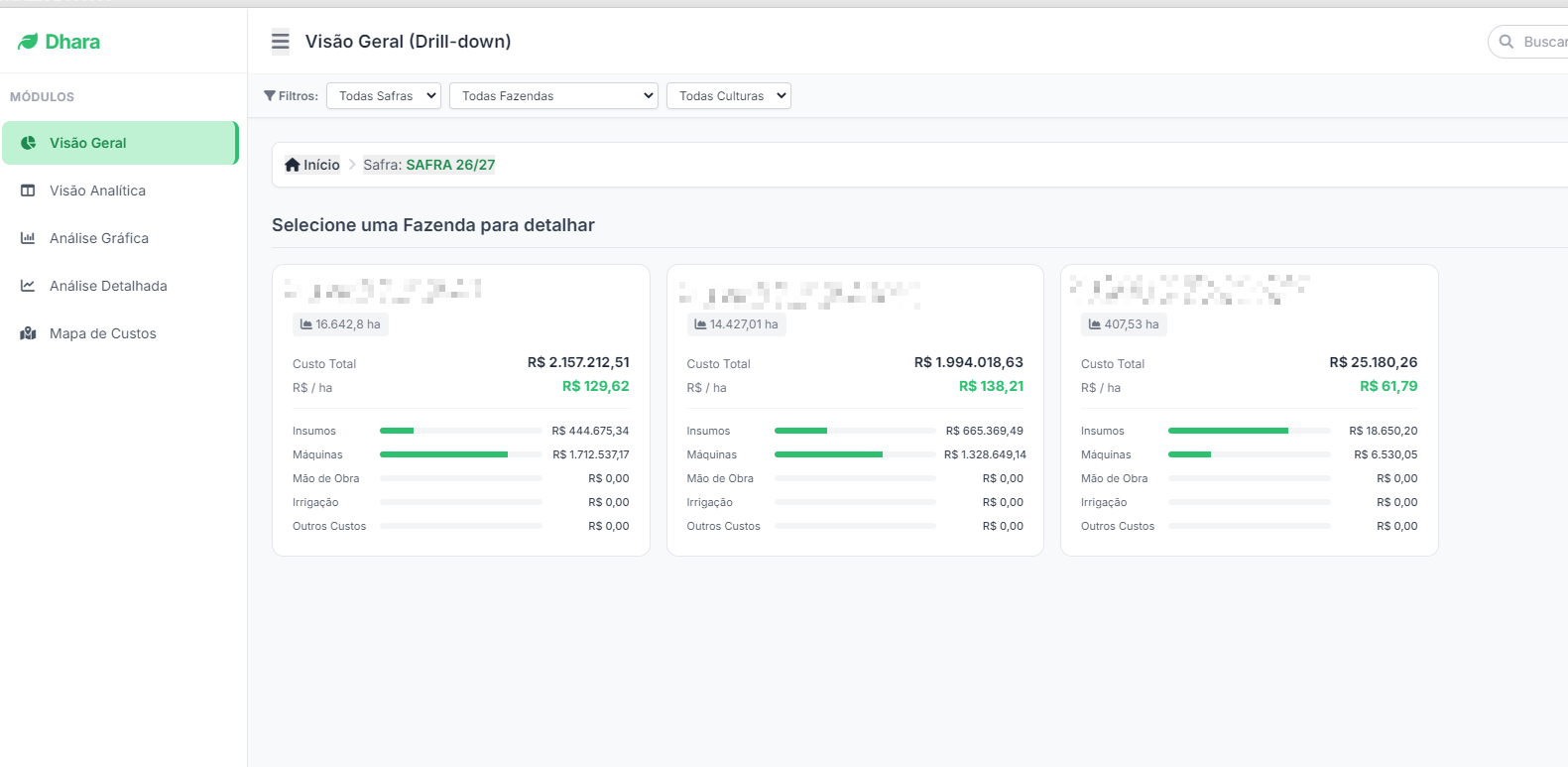Image resolution: width=1568 pixels, height=767 pixels.
Task: Open the Todas Fazendas dropdown
Action: [x=553, y=96]
